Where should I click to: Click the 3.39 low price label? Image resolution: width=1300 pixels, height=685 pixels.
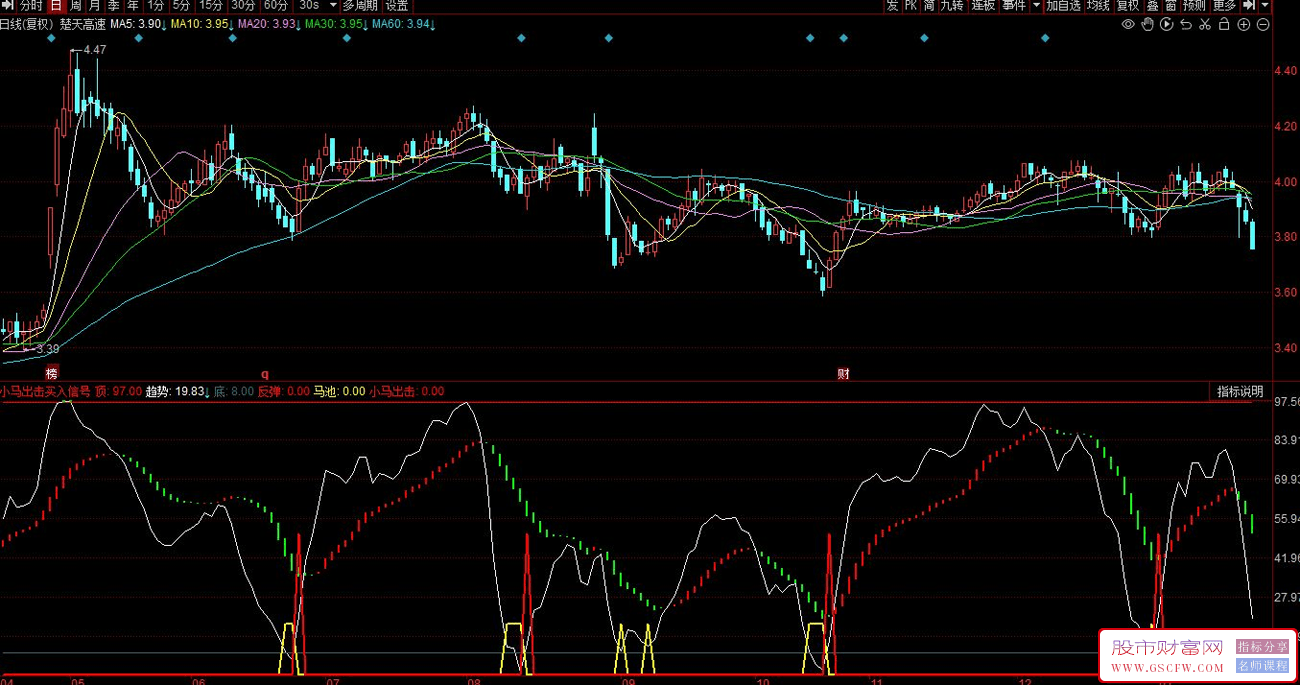47,349
